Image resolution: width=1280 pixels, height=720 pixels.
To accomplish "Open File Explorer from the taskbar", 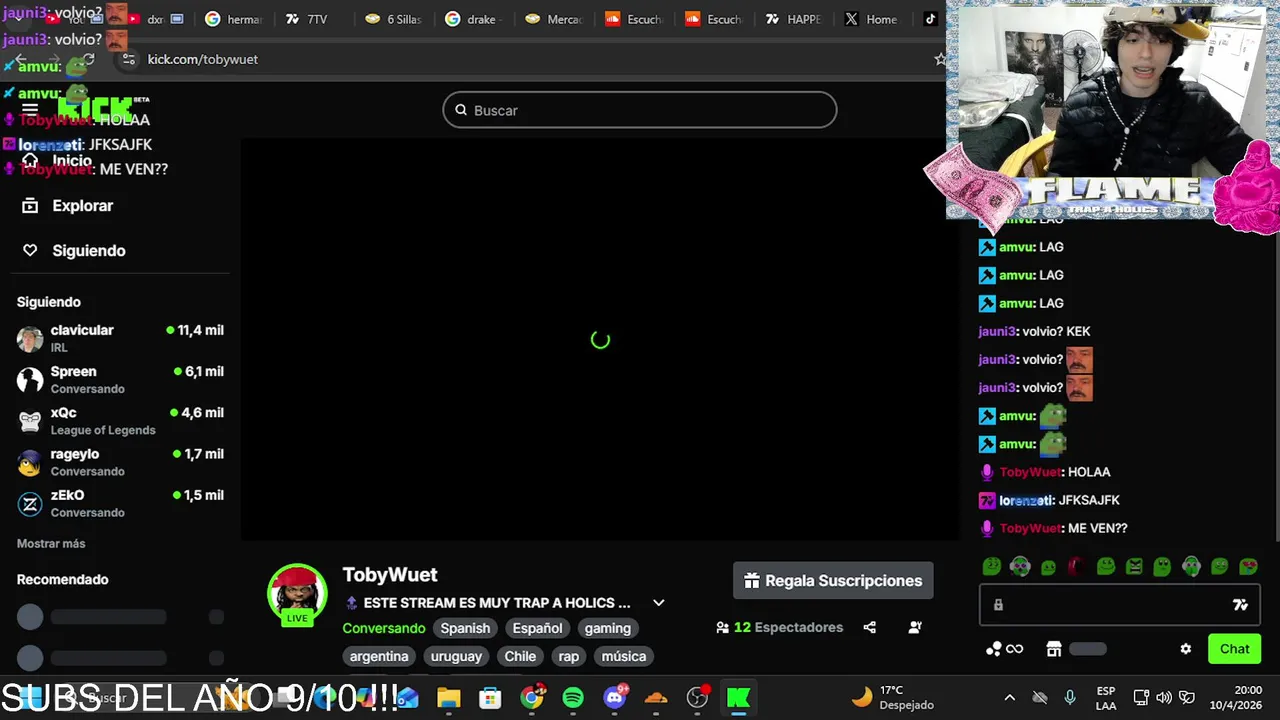I will [x=448, y=697].
